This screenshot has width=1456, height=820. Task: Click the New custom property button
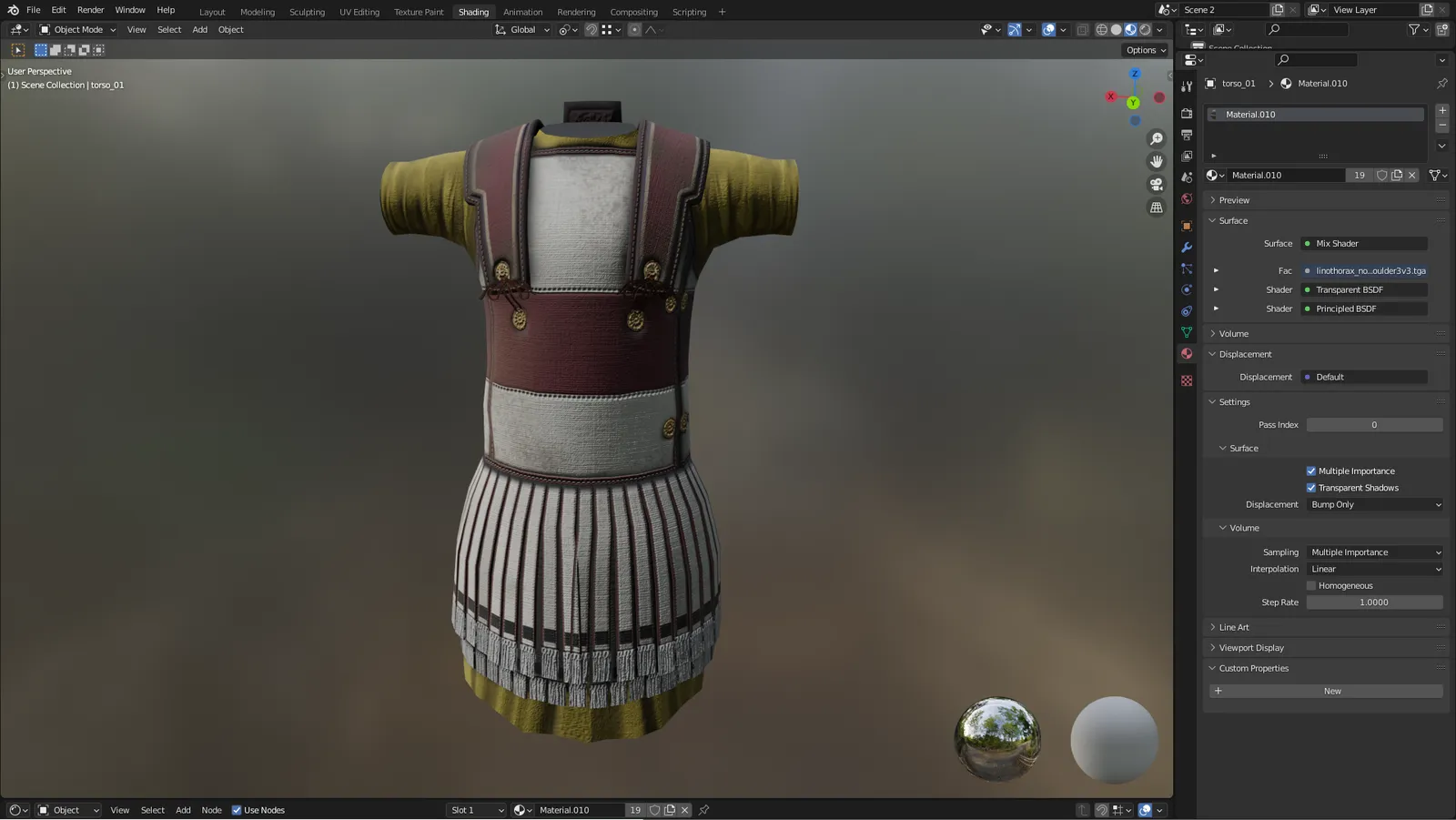point(1326,691)
